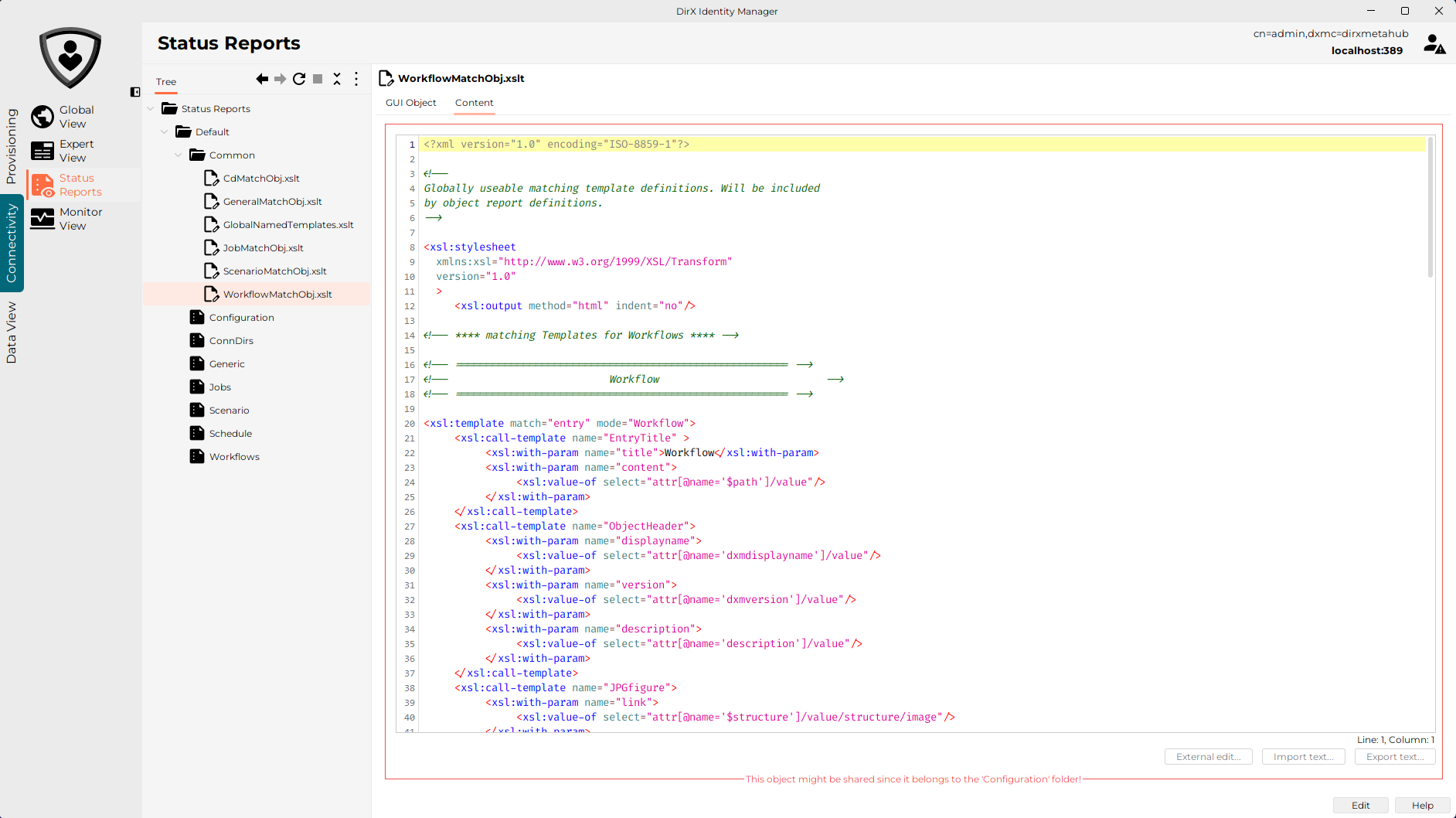
Task: Open the Connectivity side tab
Action: [x=12, y=243]
